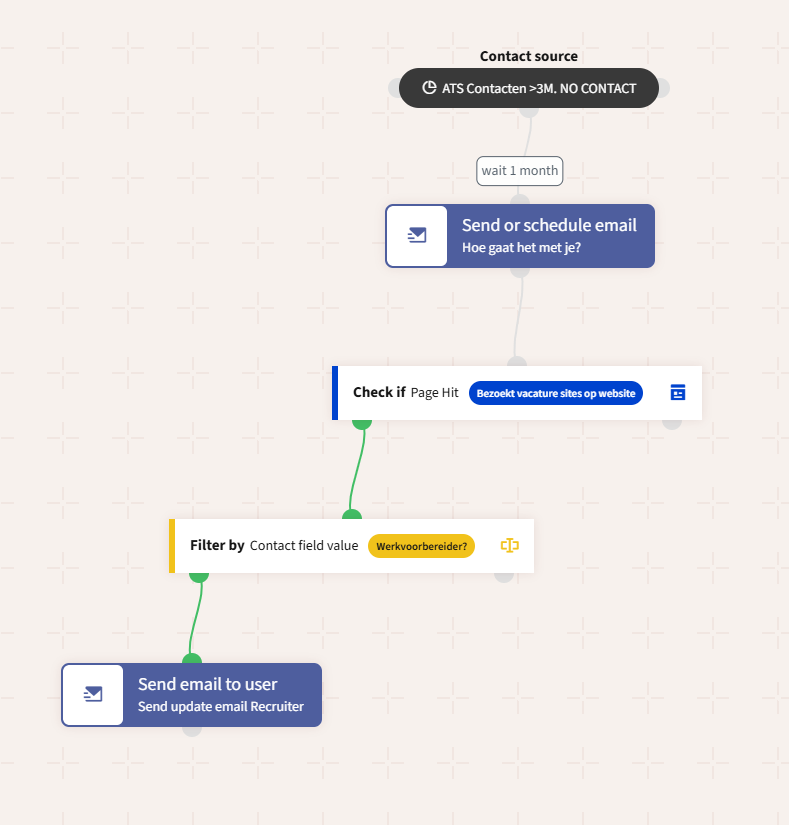Click the segment icon in ATS Contacten pill
Viewport: 789px width, 825px height.
point(429,88)
